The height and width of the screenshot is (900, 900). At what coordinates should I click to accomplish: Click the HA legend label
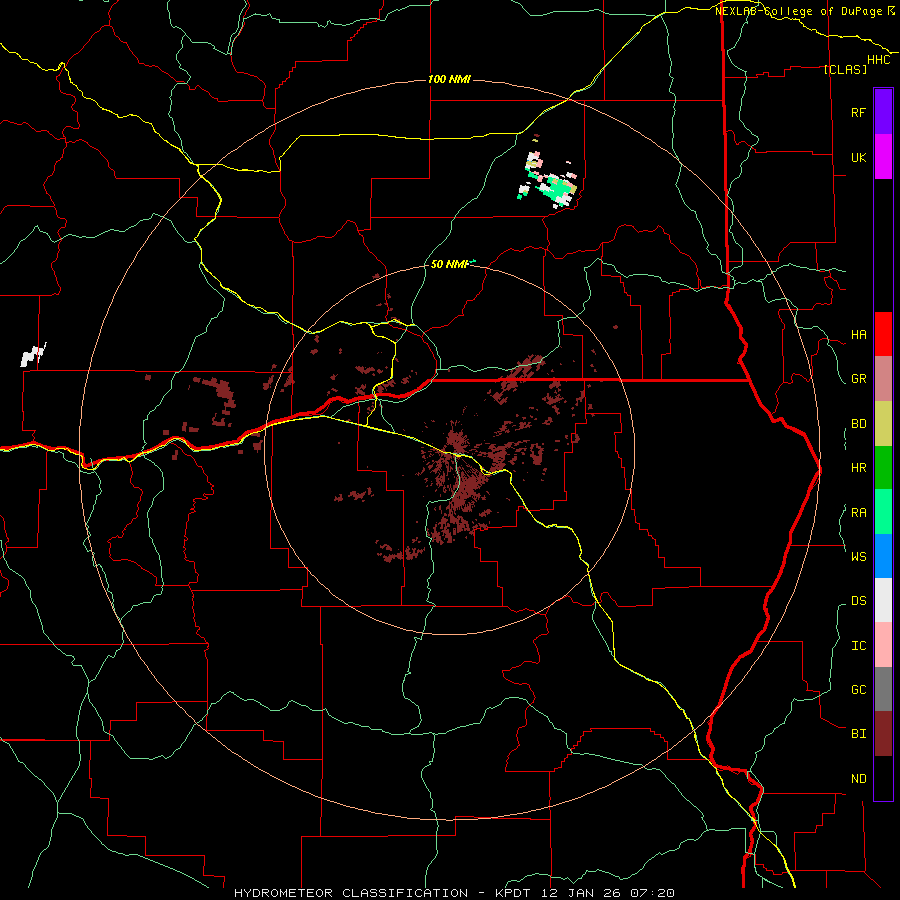[x=858, y=335]
